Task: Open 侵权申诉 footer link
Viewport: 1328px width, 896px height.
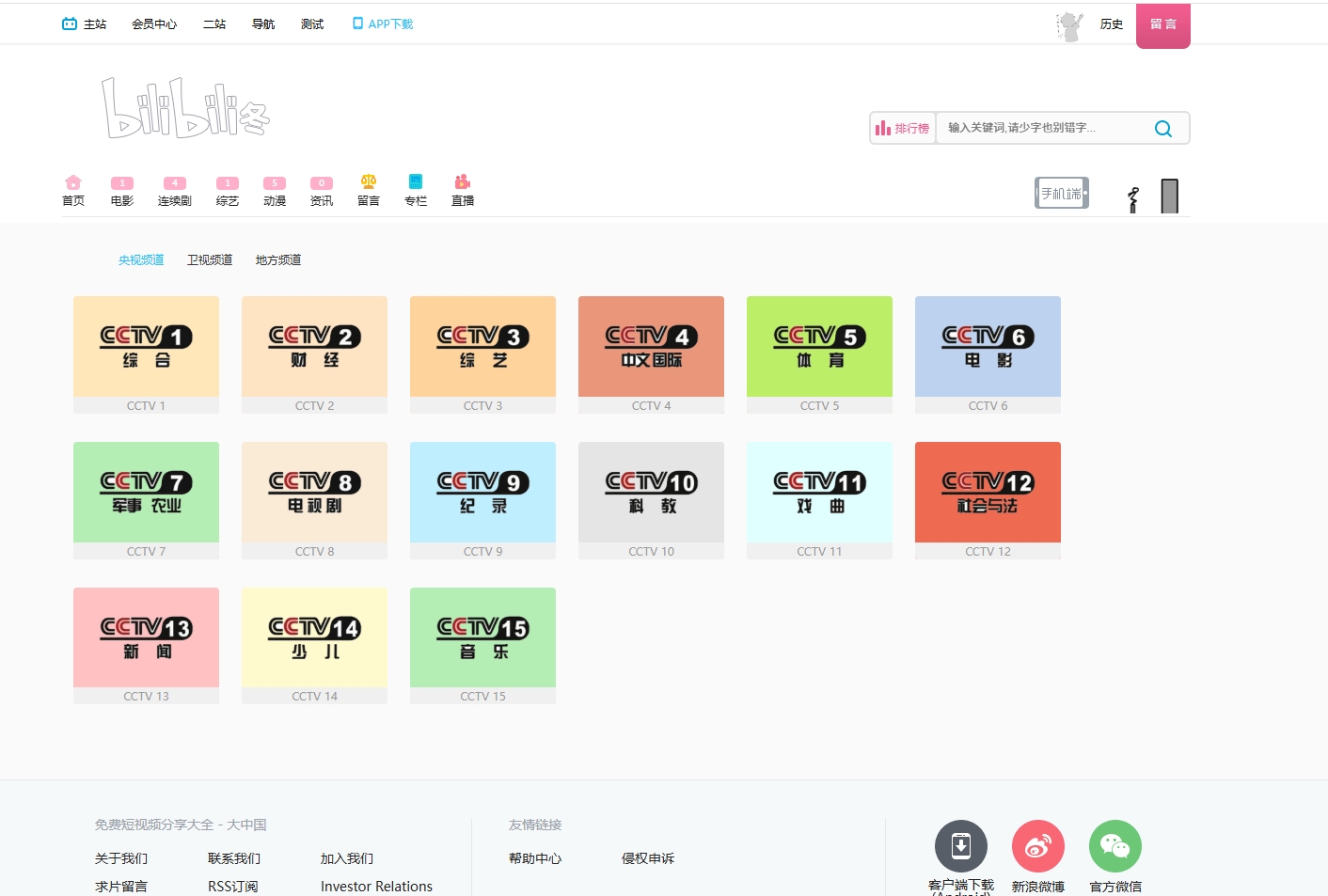Action: 648,858
